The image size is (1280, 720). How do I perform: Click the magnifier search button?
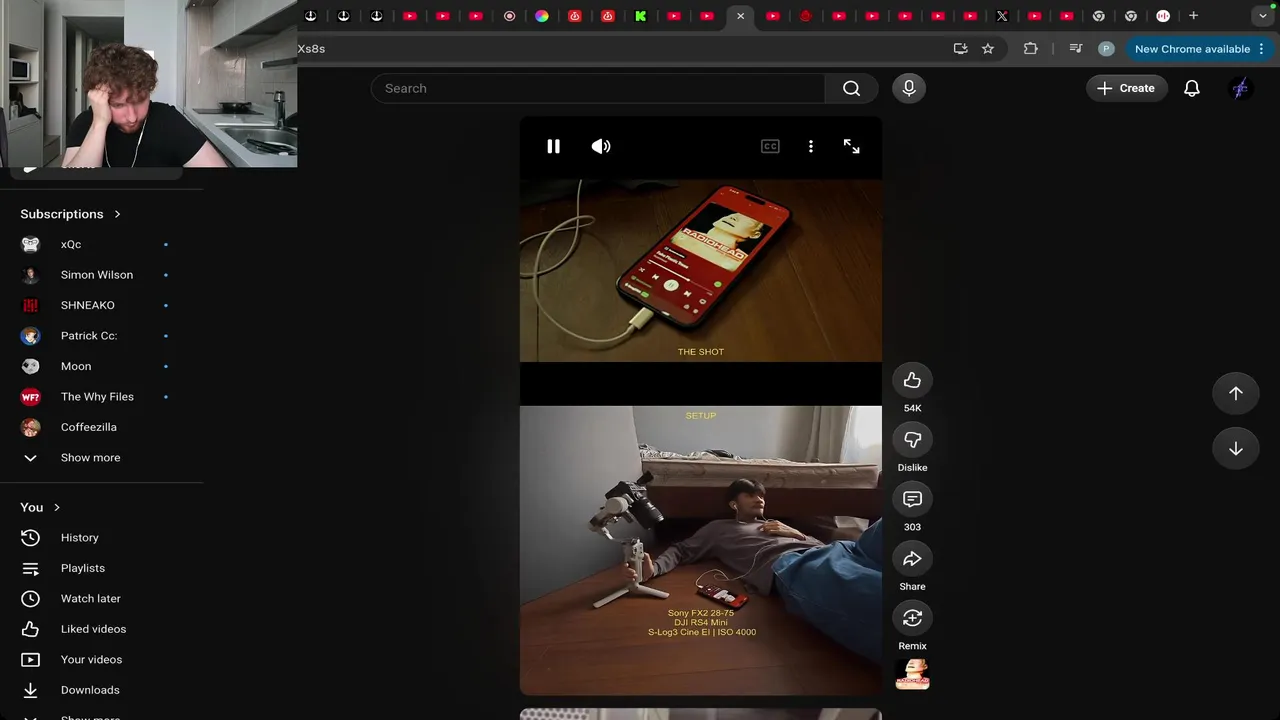[851, 88]
